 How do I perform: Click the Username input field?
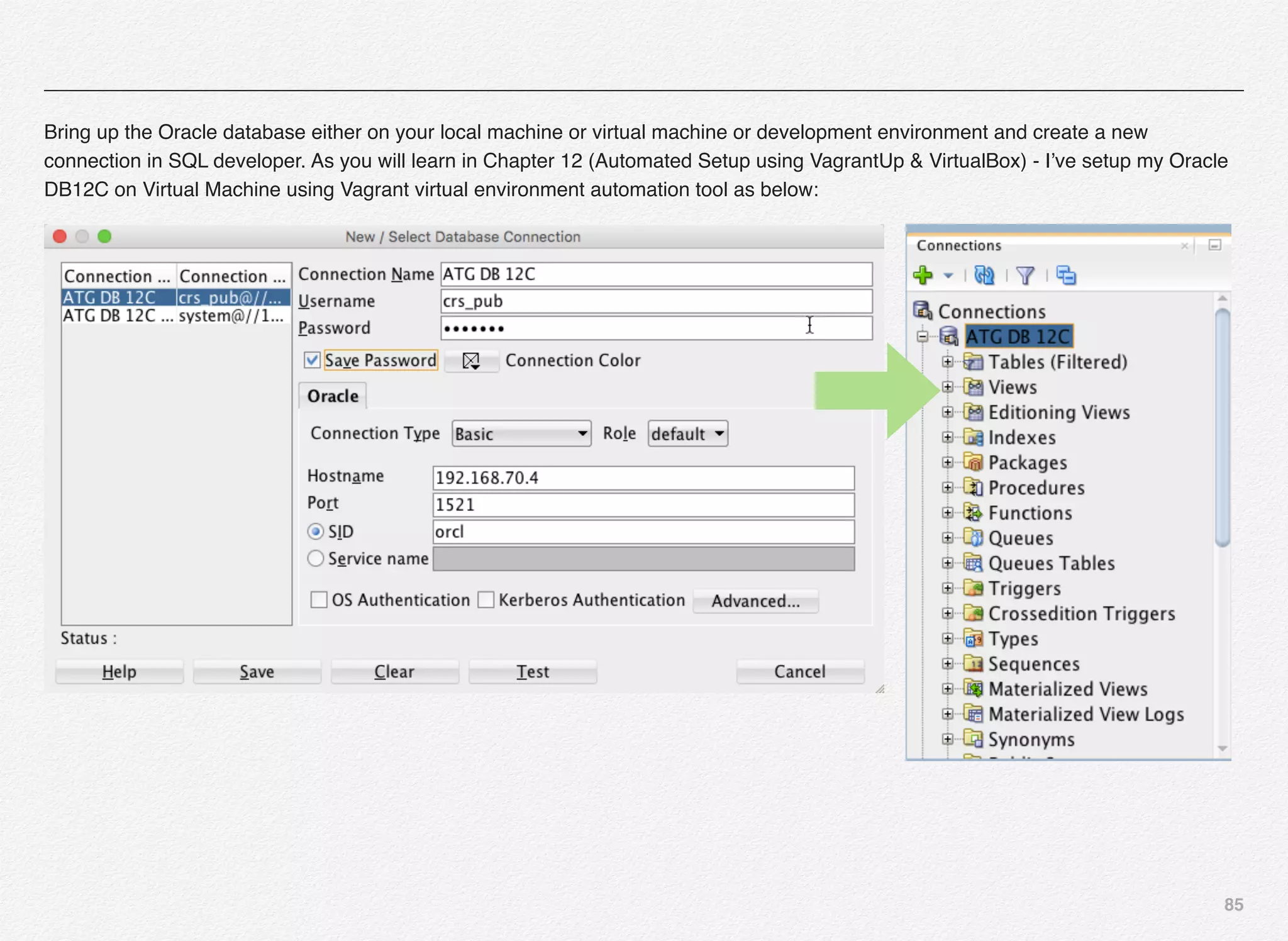(x=657, y=301)
